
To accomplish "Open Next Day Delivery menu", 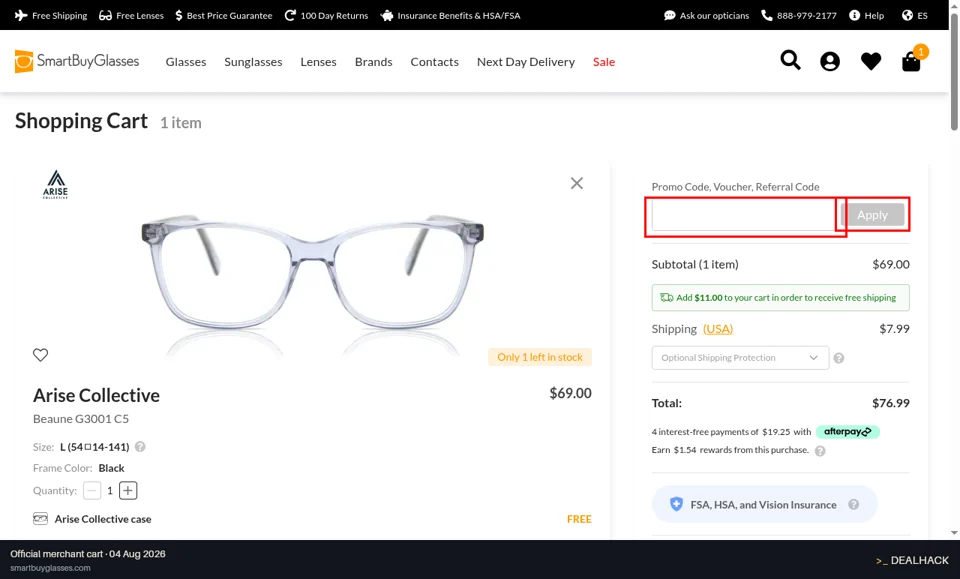I will pos(526,62).
